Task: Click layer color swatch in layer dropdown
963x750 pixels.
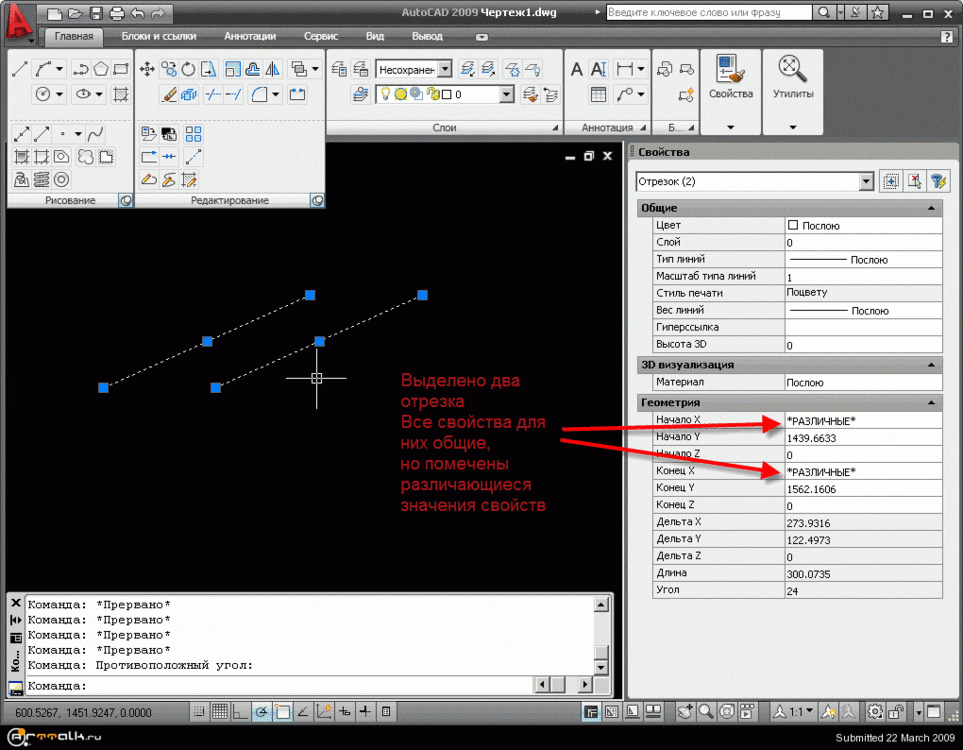Action: click(447, 95)
